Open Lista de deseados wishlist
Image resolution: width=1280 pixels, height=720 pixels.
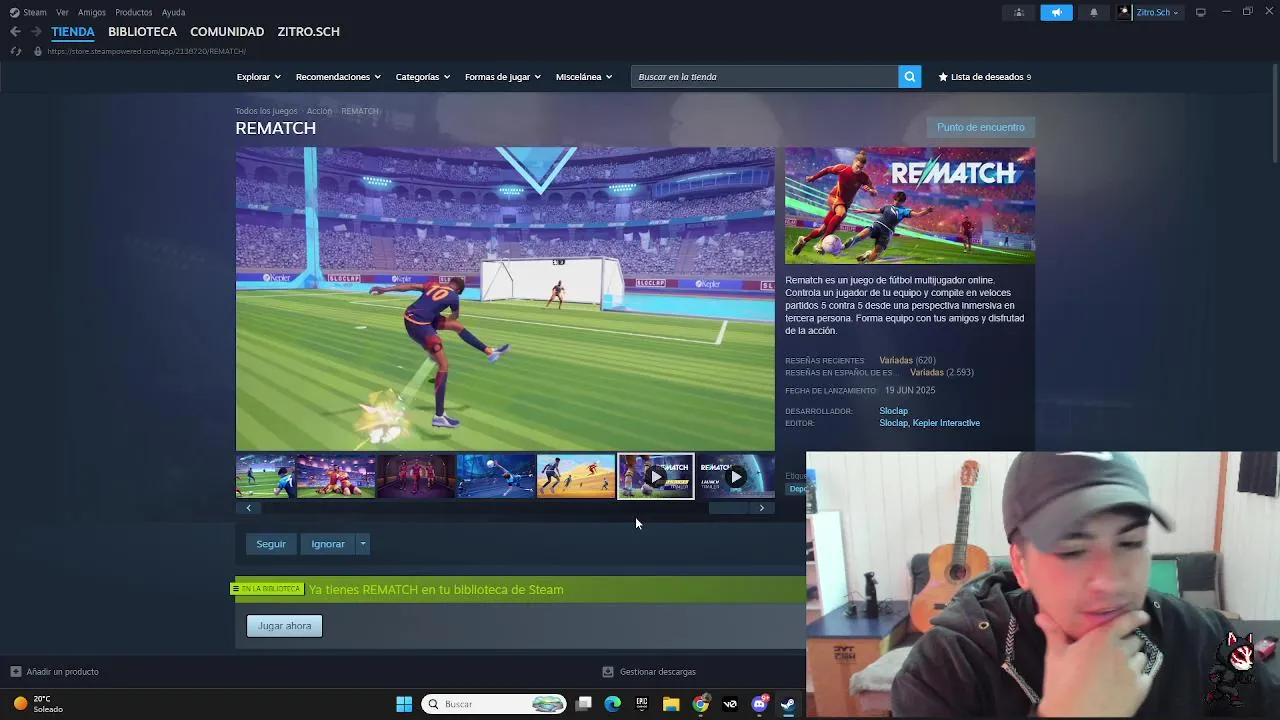point(985,77)
